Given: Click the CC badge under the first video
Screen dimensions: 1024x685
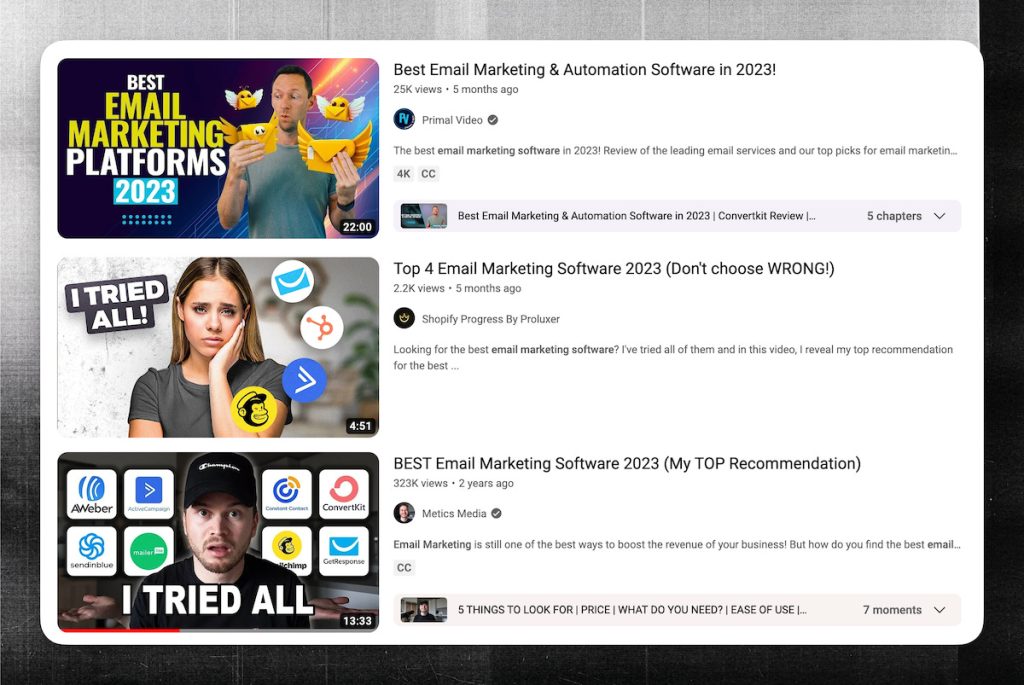Looking at the screenshot, I should point(428,174).
